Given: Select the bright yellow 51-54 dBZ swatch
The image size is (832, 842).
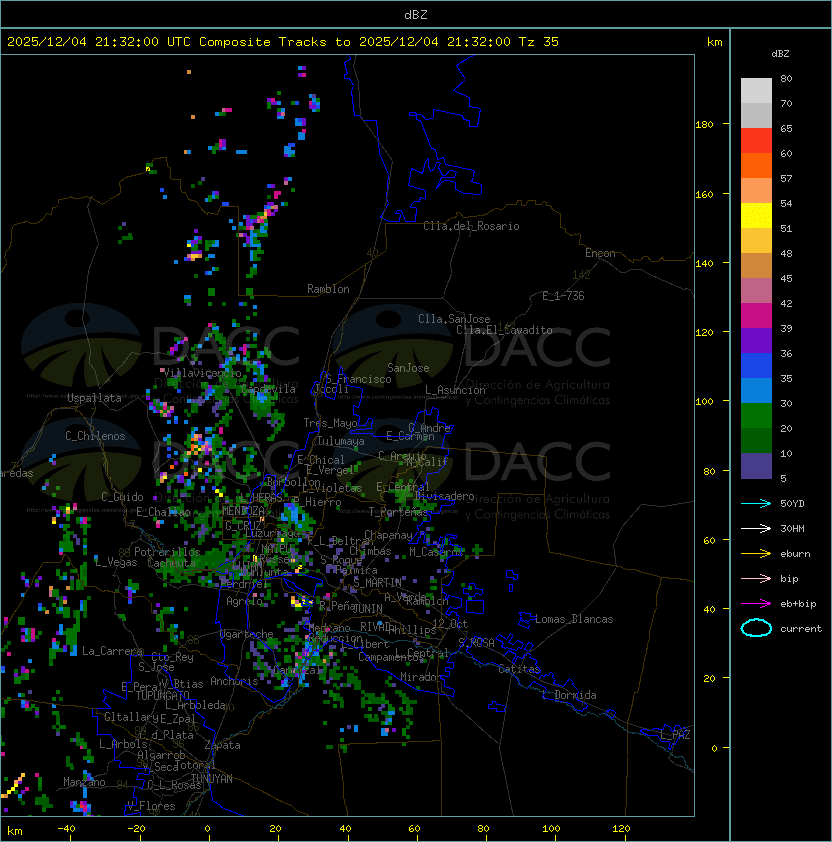Looking at the screenshot, I should [x=756, y=216].
